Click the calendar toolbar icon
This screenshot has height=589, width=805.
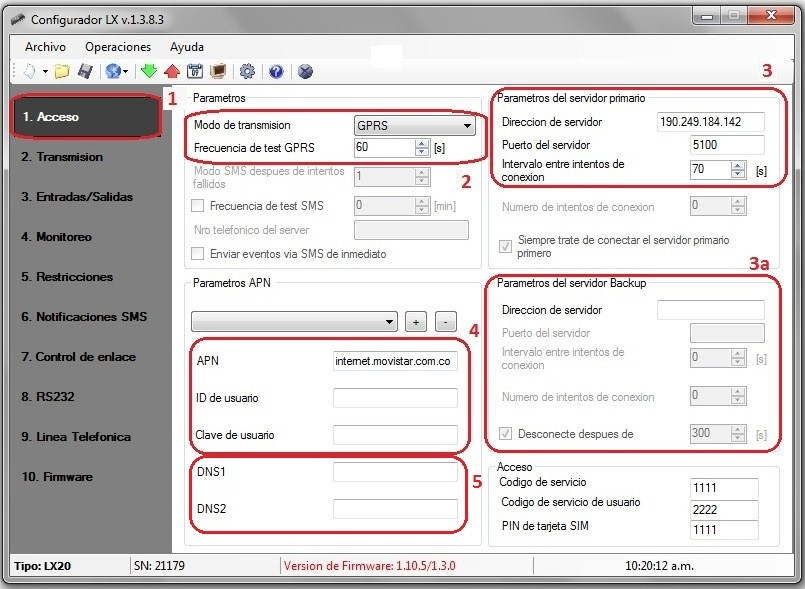pyautogui.click(x=195, y=71)
